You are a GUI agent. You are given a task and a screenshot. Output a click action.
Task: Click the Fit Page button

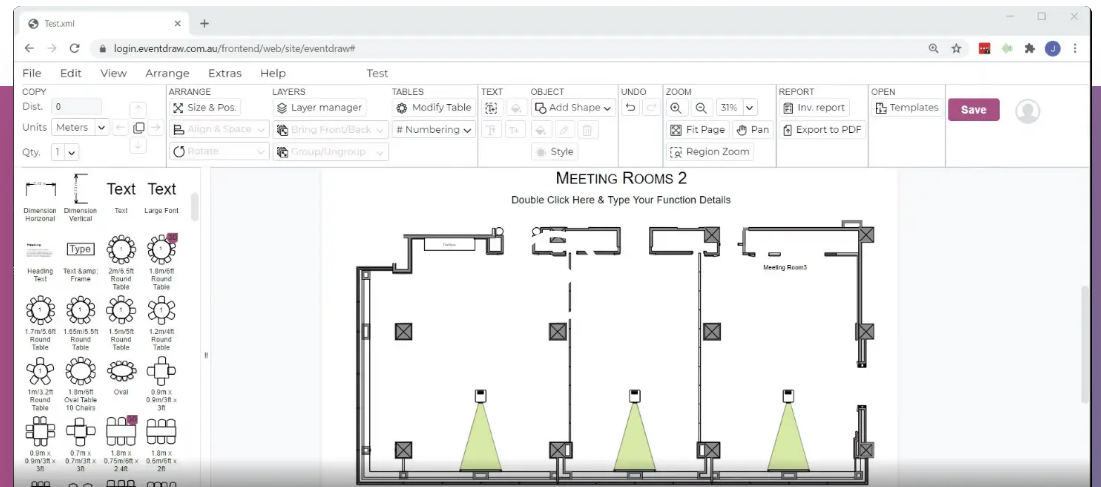[x=697, y=130]
